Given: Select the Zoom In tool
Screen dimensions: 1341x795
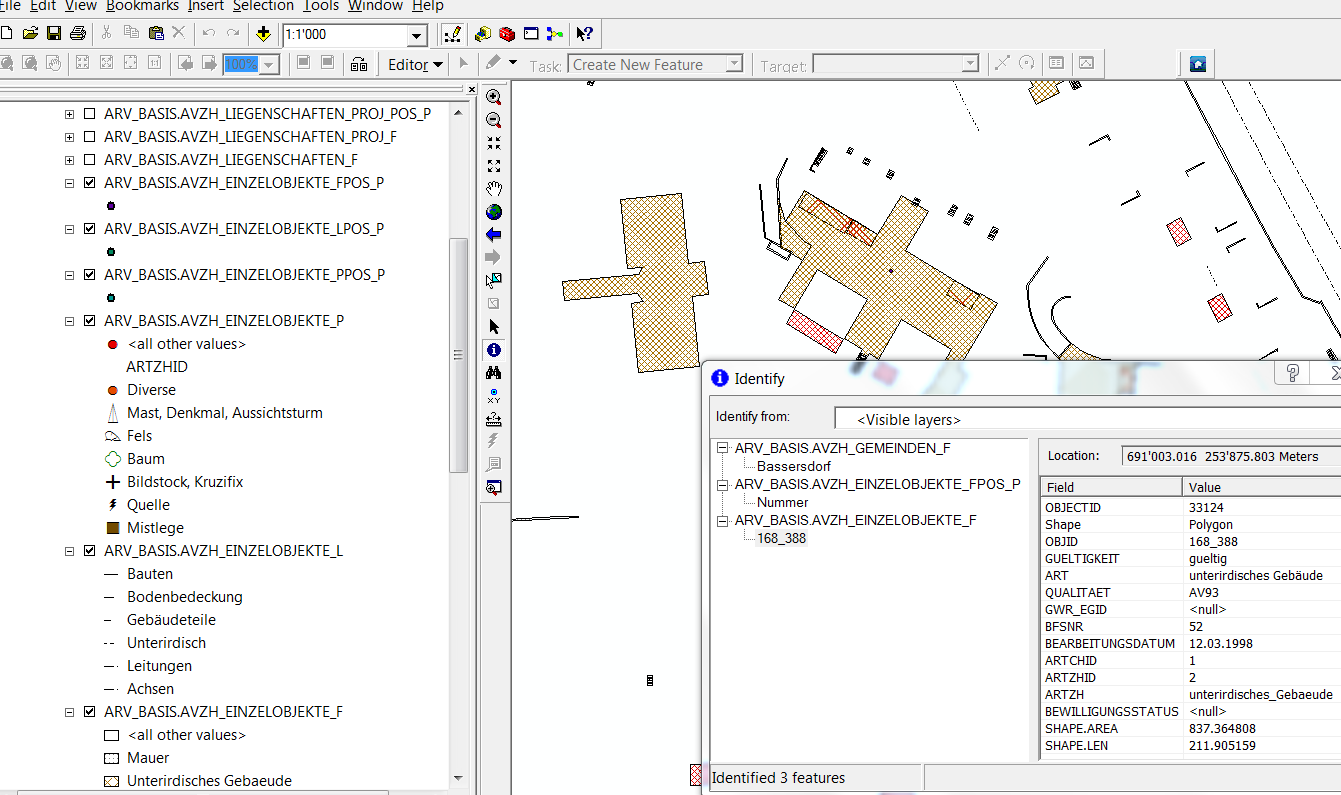Looking at the screenshot, I should click(x=493, y=97).
